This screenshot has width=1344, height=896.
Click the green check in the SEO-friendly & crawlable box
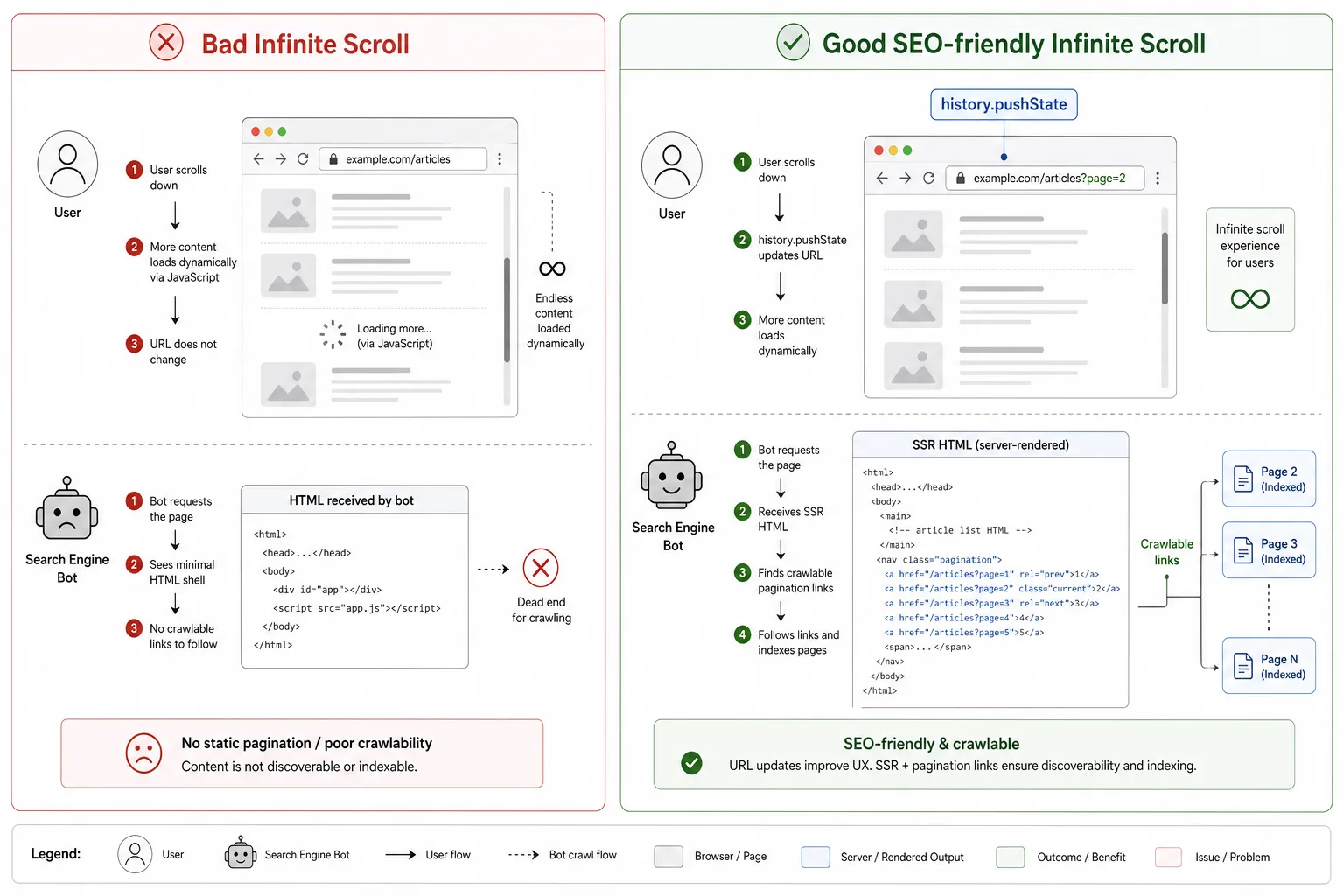point(691,763)
